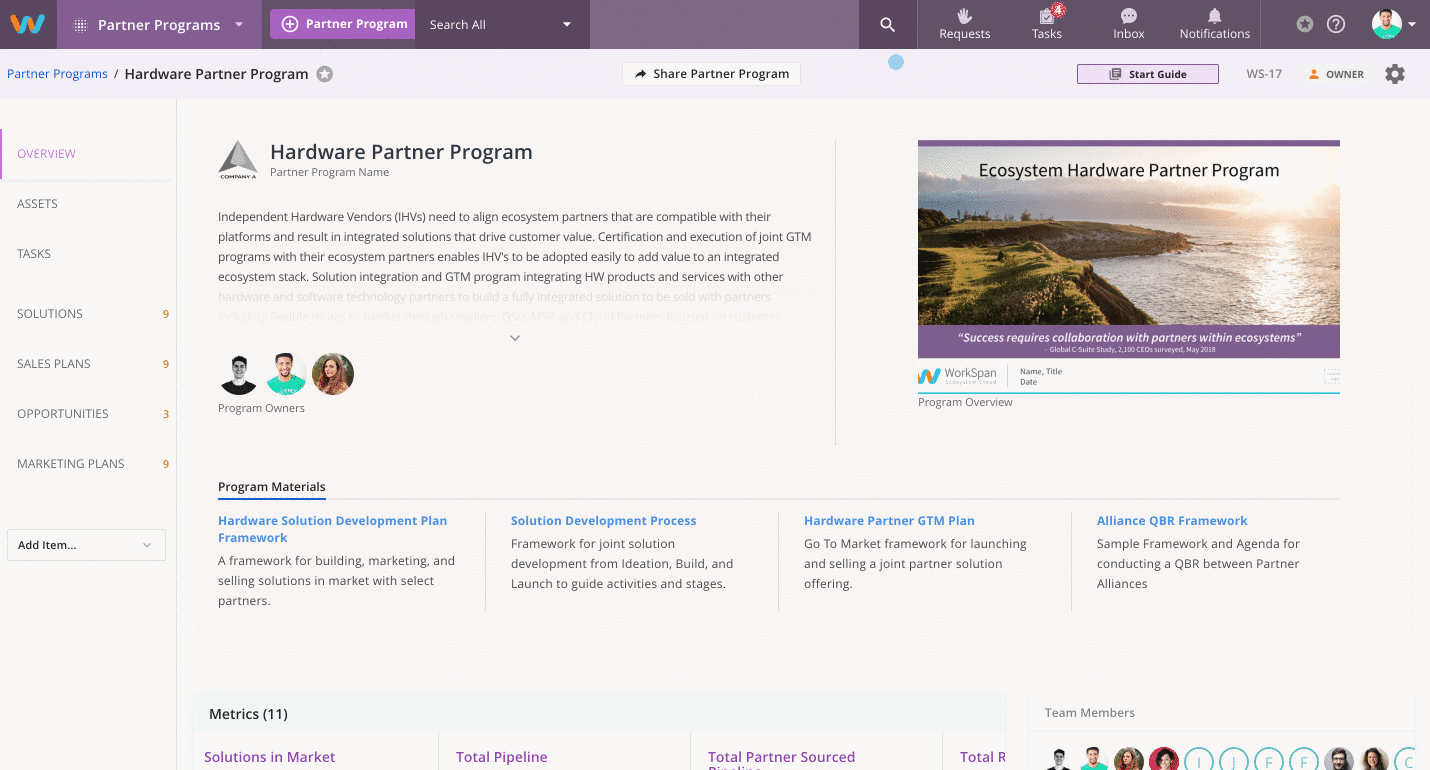This screenshot has height=770, width=1430.
Task: Click the Start Guide button
Action: (1147, 74)
